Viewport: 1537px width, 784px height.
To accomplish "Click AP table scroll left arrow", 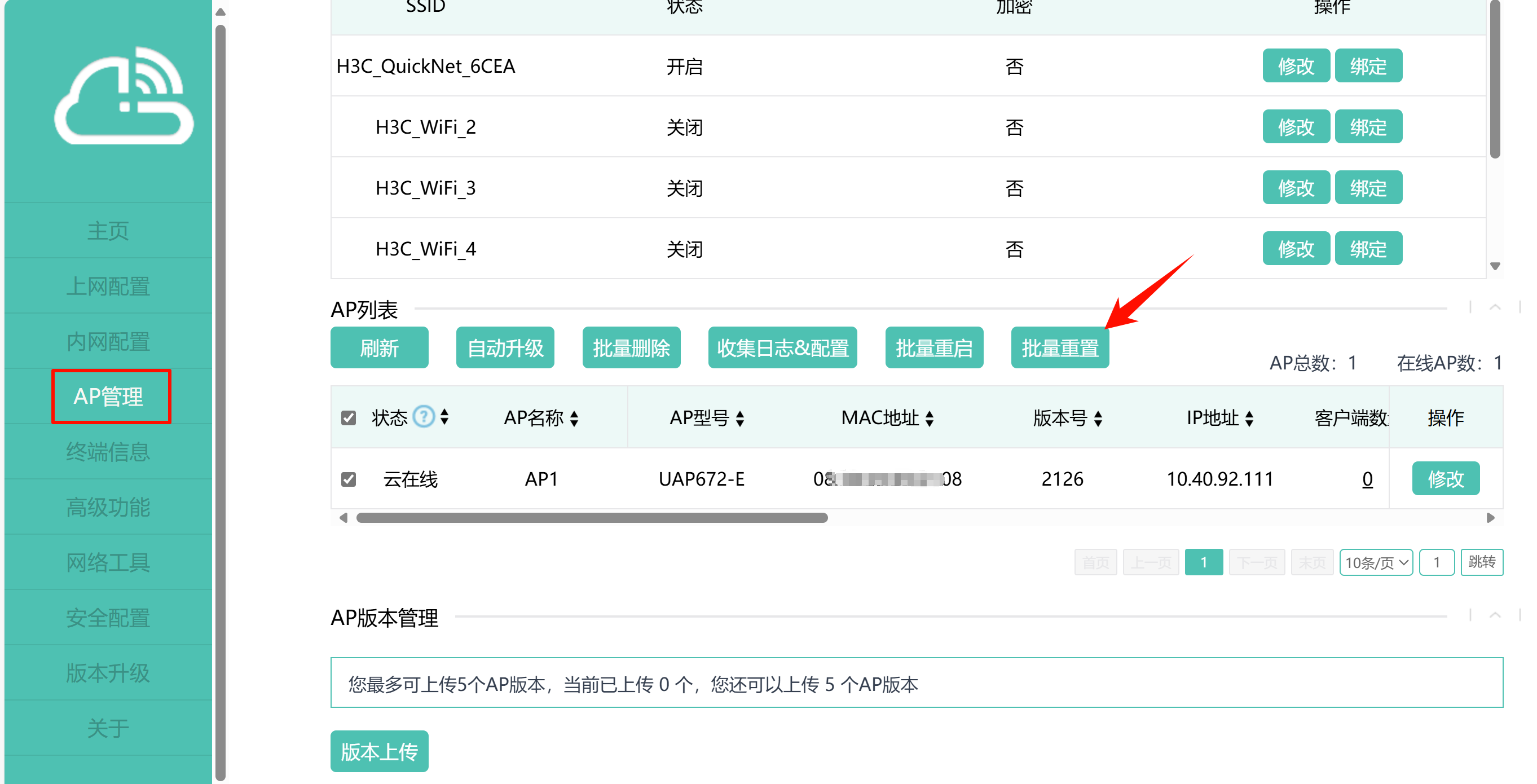I will tap(343, 517).
